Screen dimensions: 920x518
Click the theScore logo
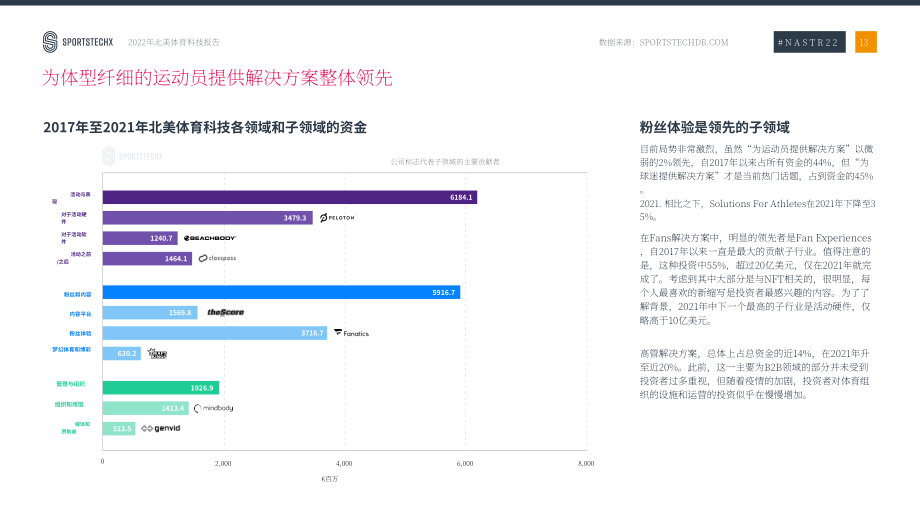coord(225,312)
